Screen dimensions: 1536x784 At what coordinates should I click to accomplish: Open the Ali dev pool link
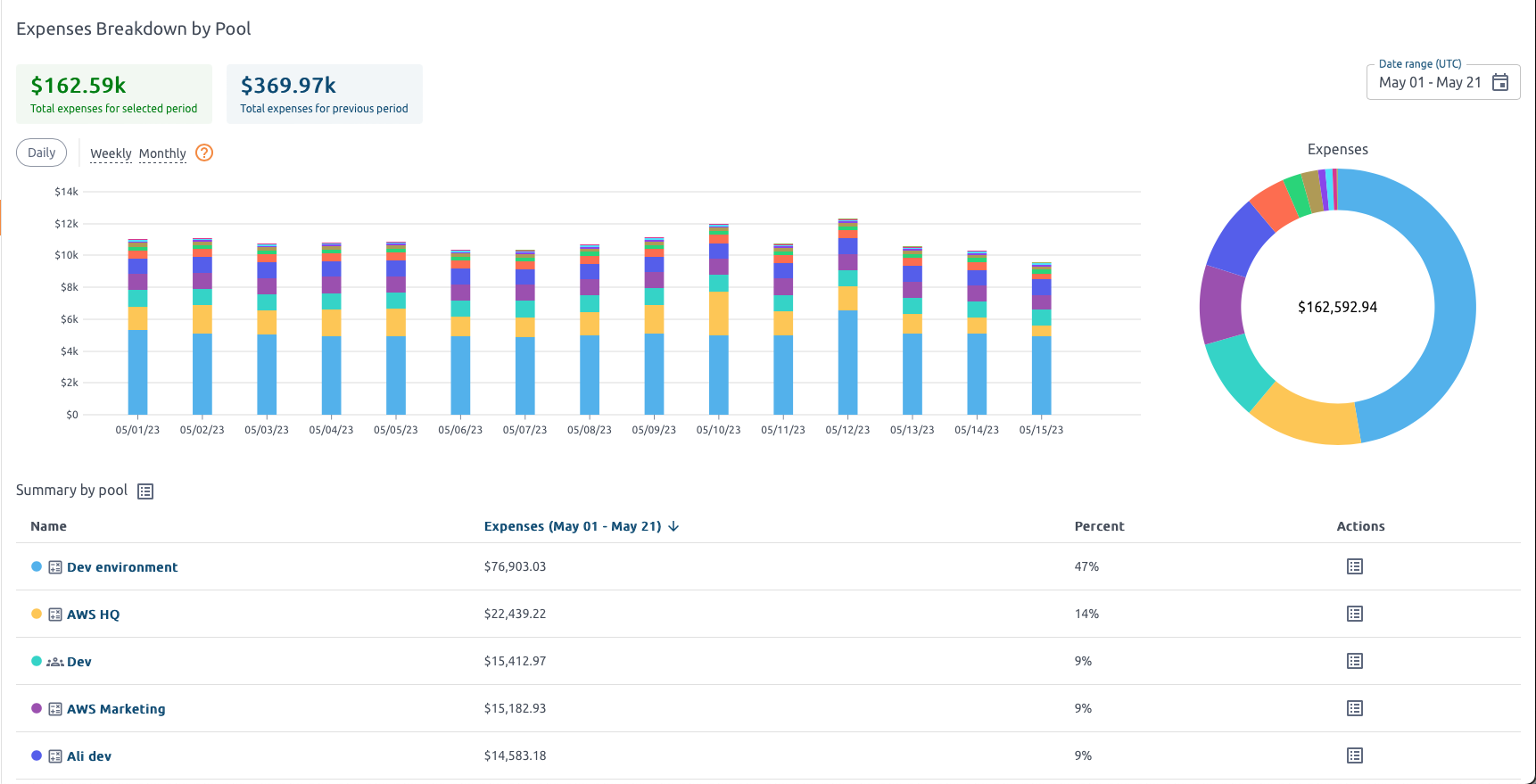pos(89,756)
